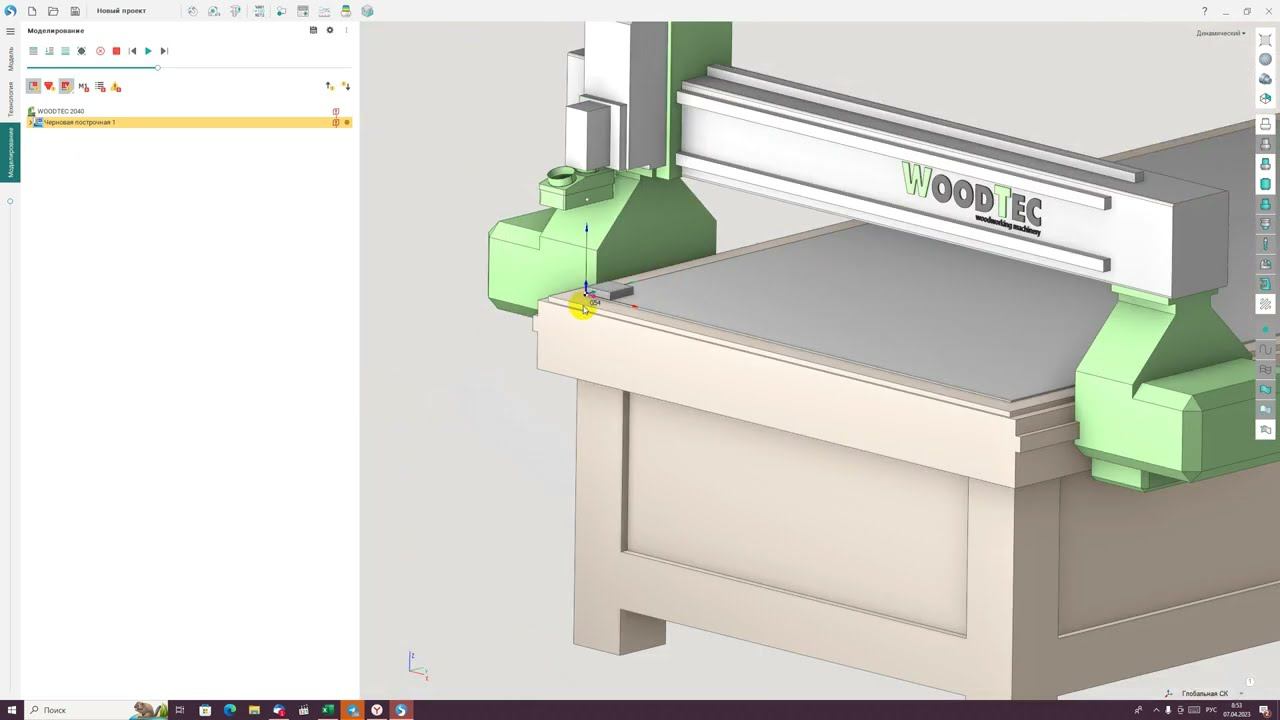Toggle the first red stop-condition filter

(x=33, y=86)
